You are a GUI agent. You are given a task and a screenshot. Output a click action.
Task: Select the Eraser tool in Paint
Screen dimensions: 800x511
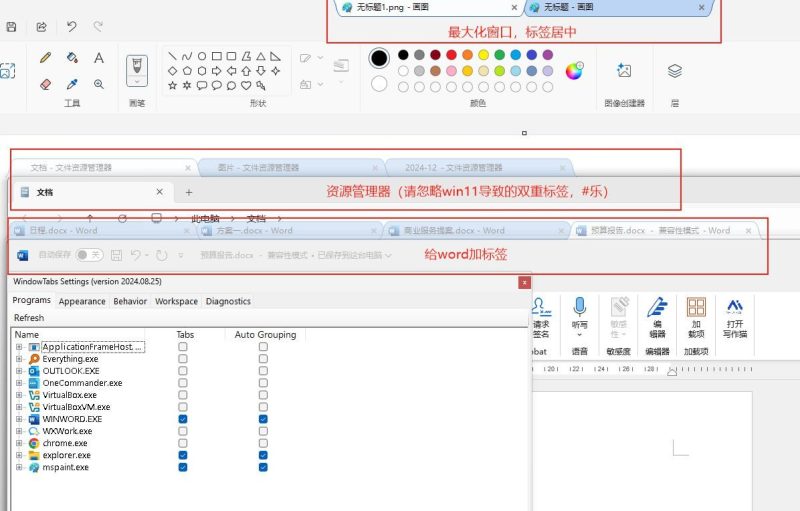pyautogui.click(x=45, y=84)
